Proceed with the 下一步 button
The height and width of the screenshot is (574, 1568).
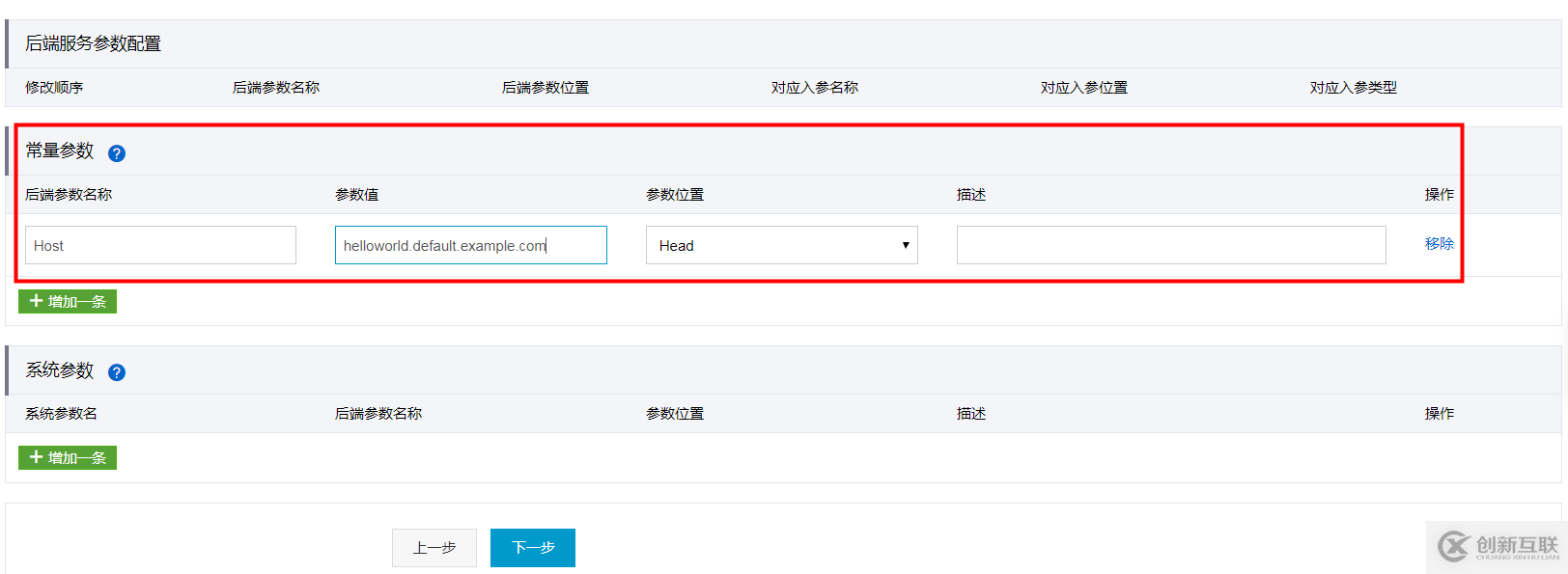(x=533, y=548)
